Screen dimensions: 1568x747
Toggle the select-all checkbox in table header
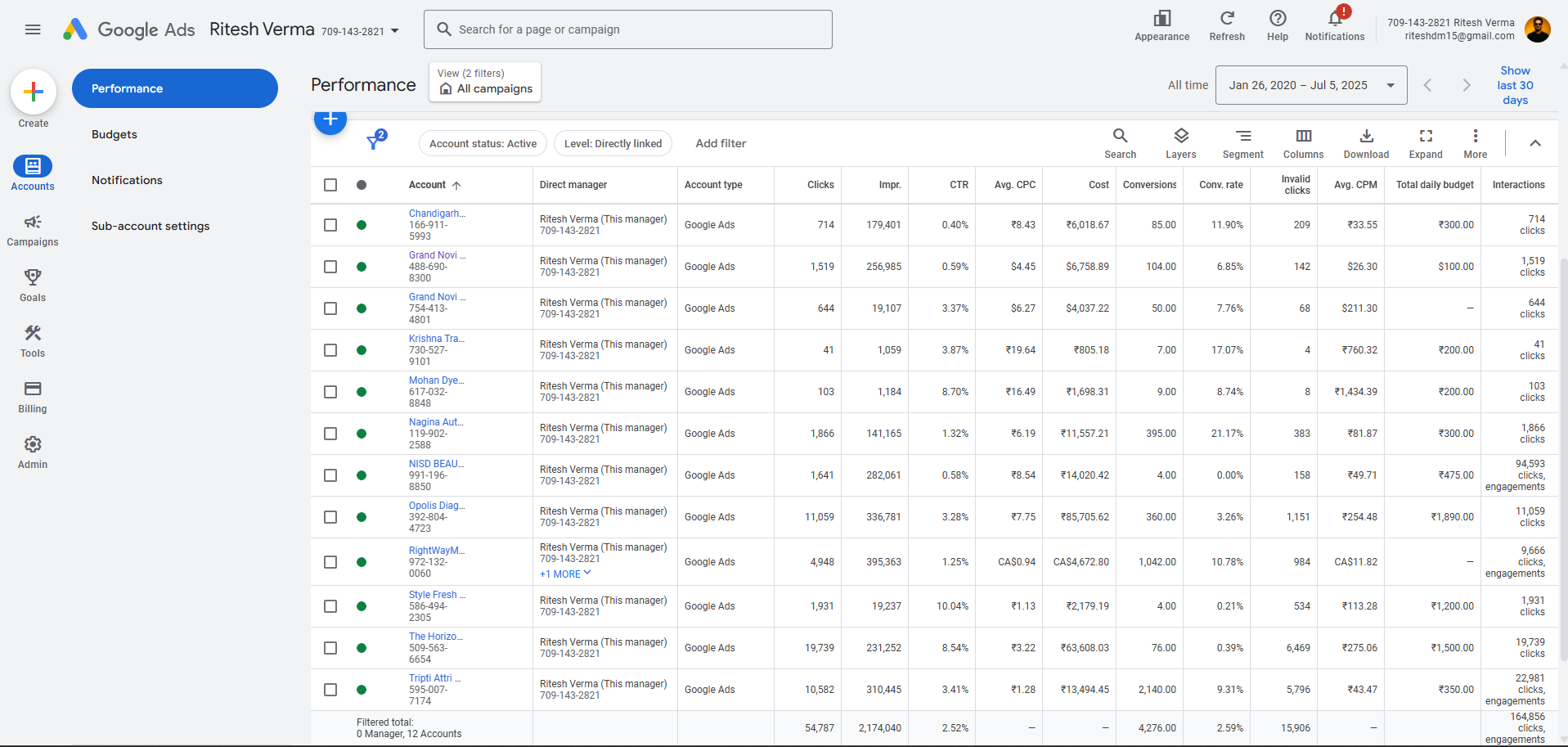click(x=330, y=185)
